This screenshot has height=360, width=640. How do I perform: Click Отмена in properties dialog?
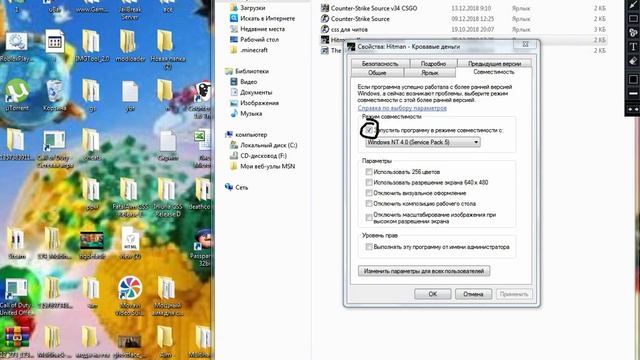(473, 294)
